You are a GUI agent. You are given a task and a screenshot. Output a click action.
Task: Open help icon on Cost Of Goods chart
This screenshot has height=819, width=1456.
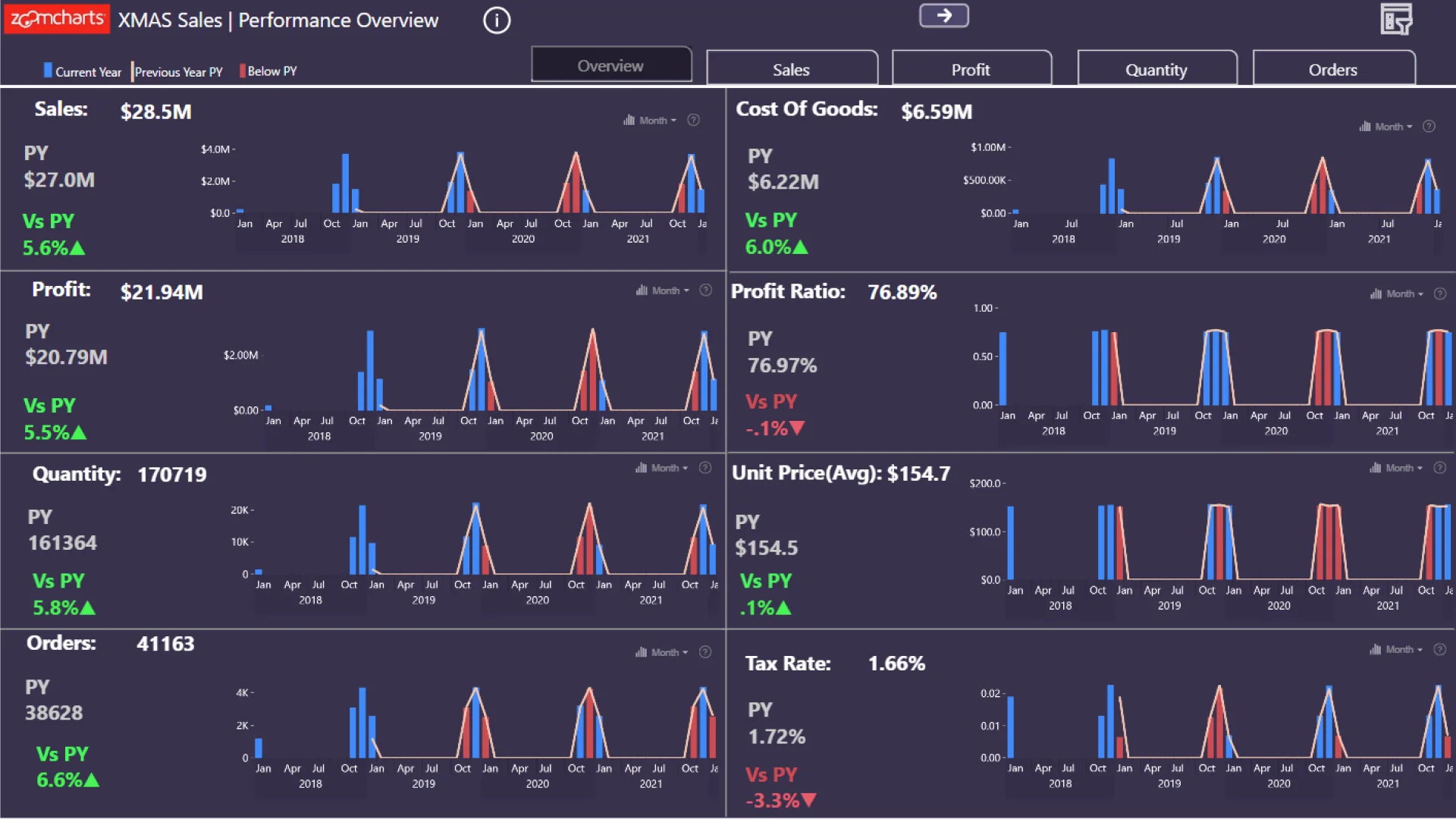1429,127
